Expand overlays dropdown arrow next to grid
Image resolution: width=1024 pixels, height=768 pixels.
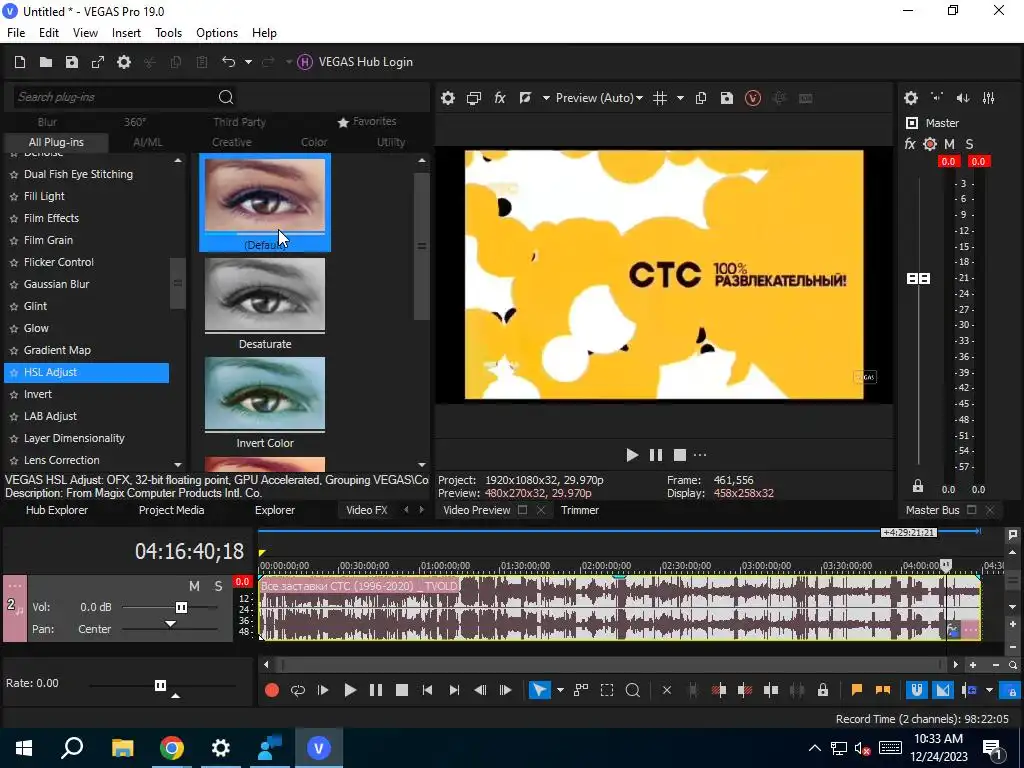pos(680,98)
